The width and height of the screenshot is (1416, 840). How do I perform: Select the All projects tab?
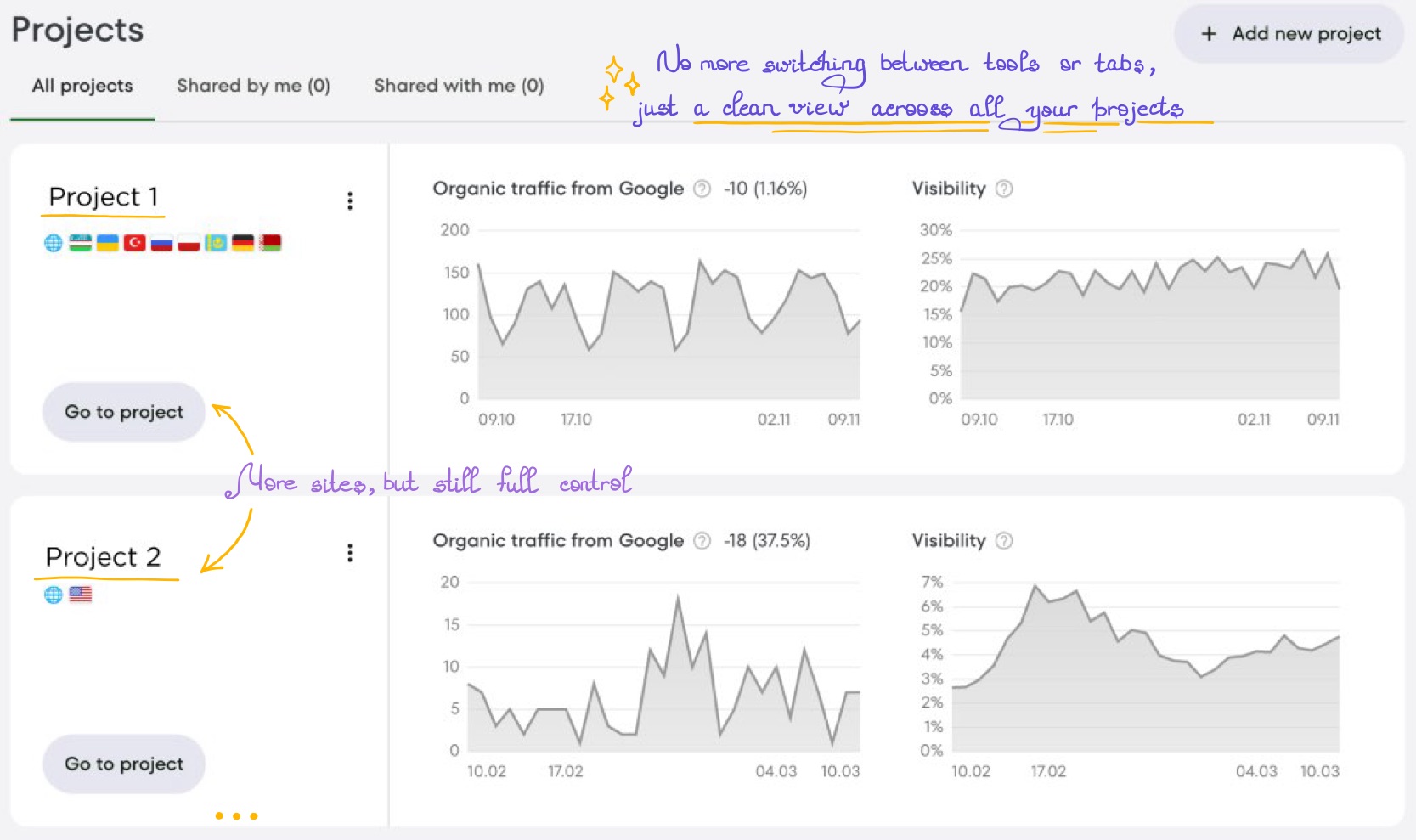tap(81, 85)
